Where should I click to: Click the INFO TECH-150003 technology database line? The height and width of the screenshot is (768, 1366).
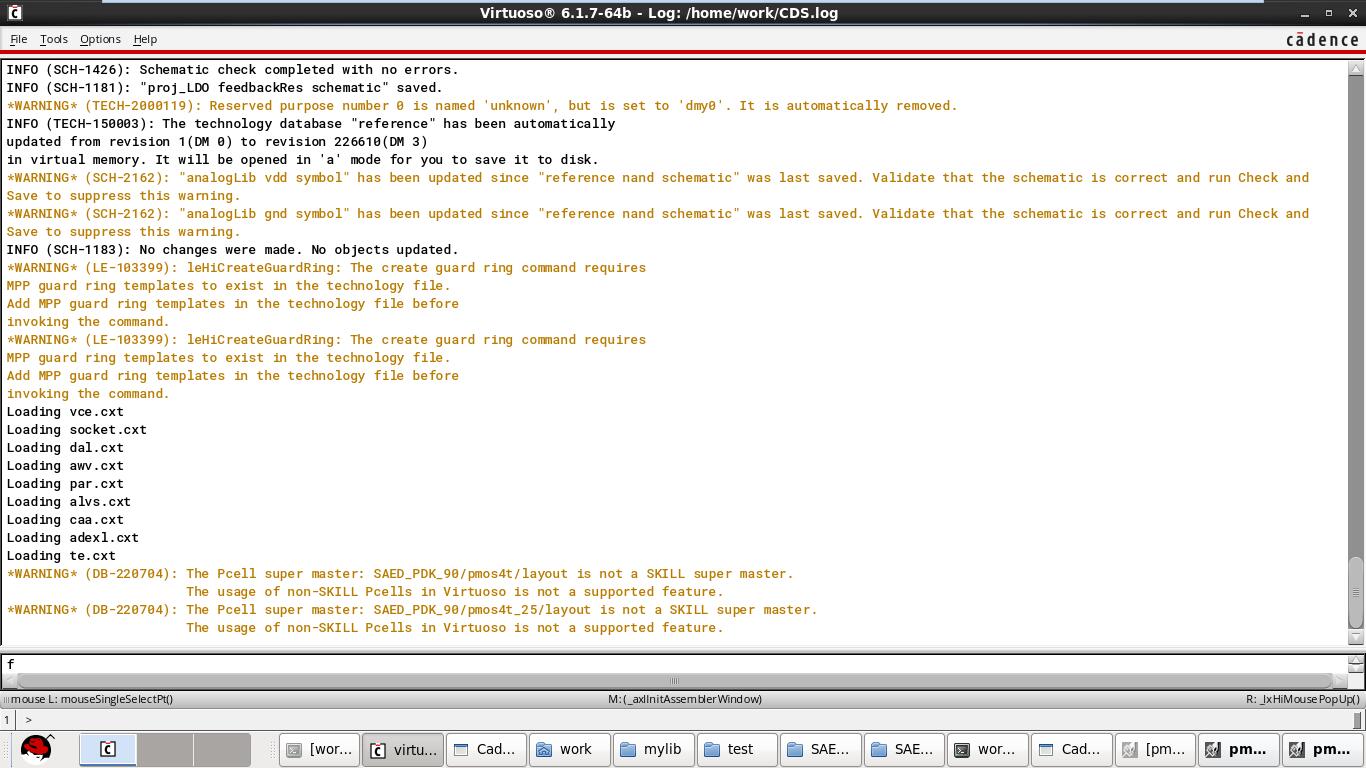point(310,124)
